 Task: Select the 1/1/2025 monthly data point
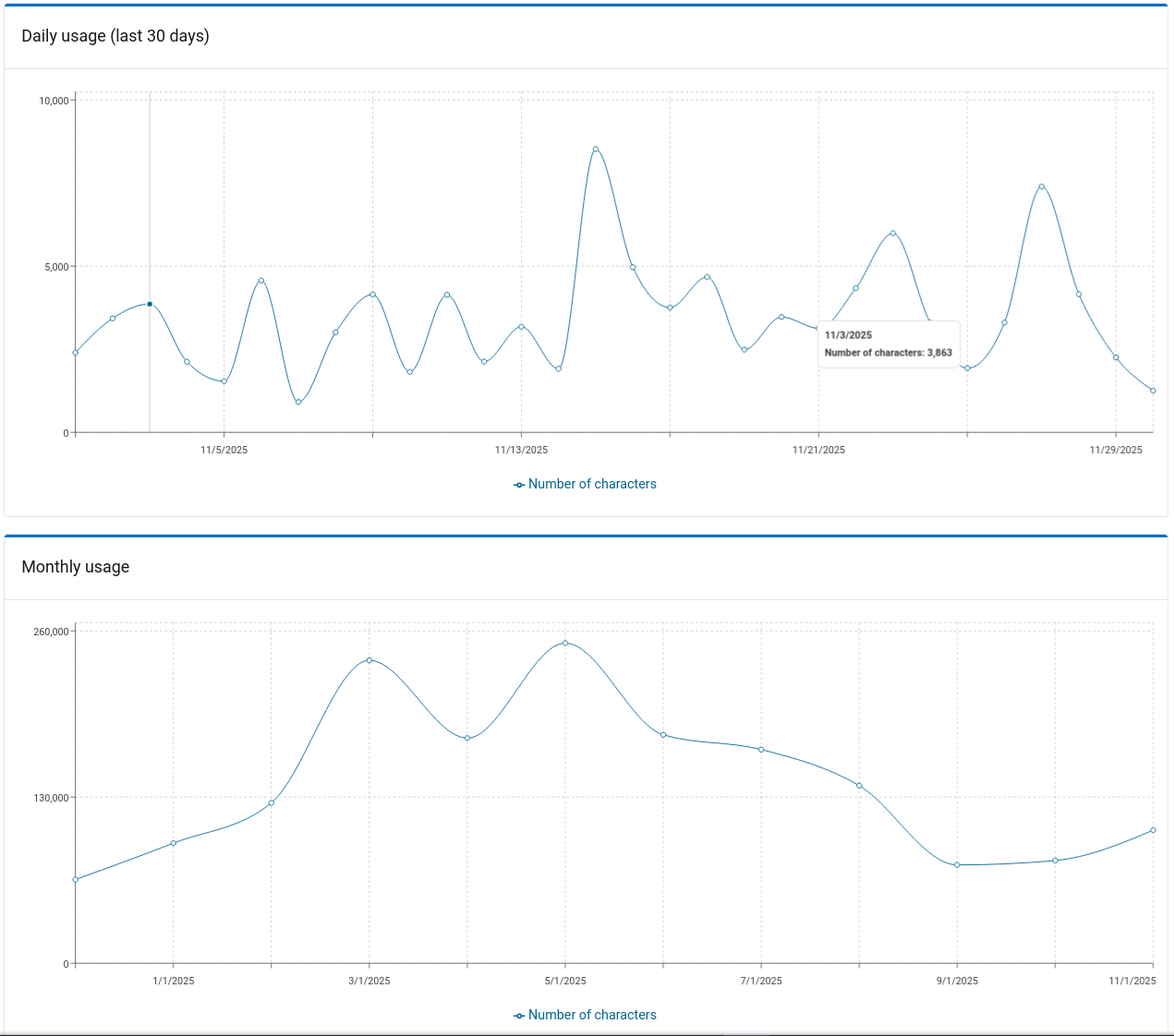coord(174,843)
